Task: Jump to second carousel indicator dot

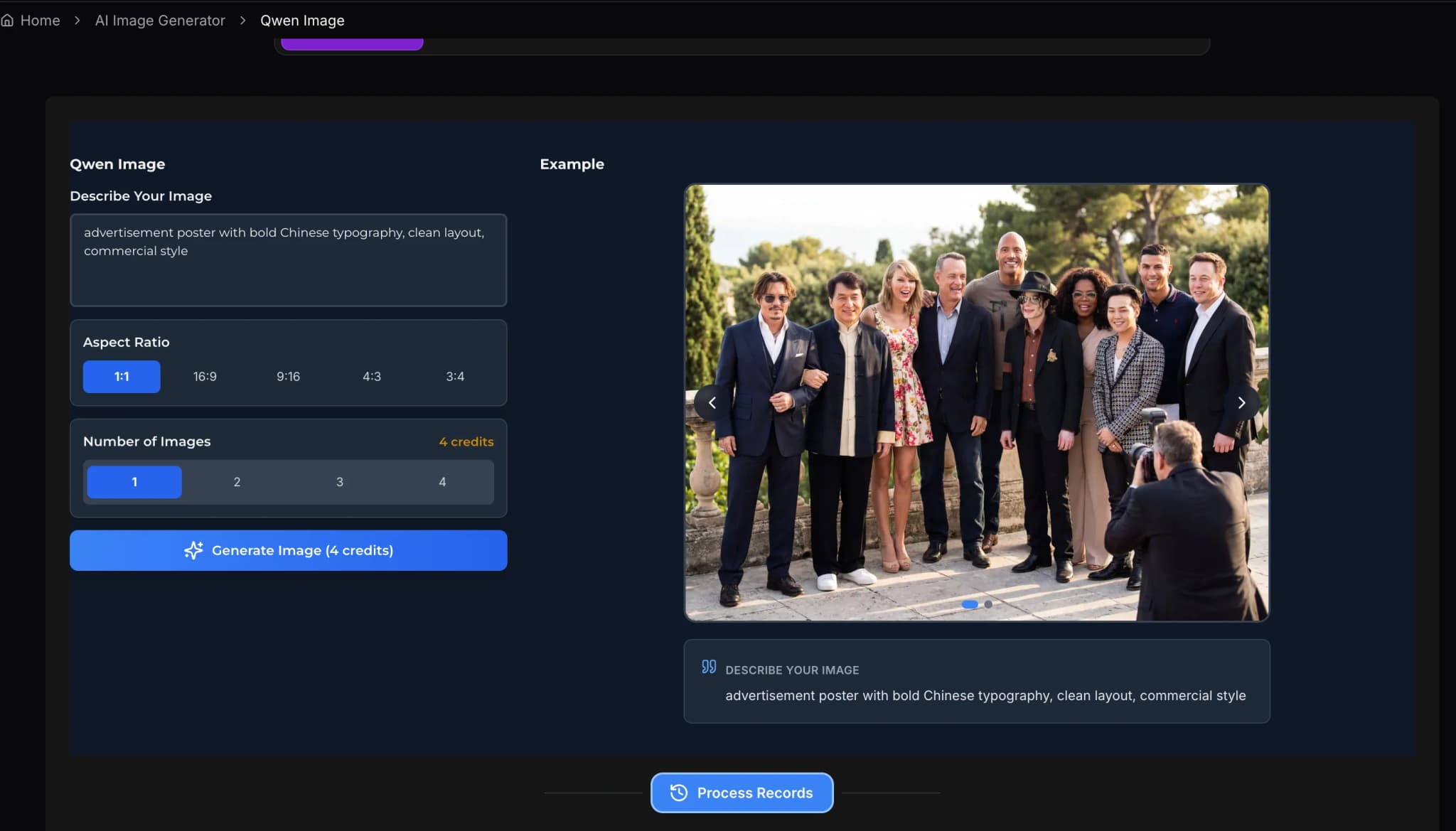Action: (988, 604)
